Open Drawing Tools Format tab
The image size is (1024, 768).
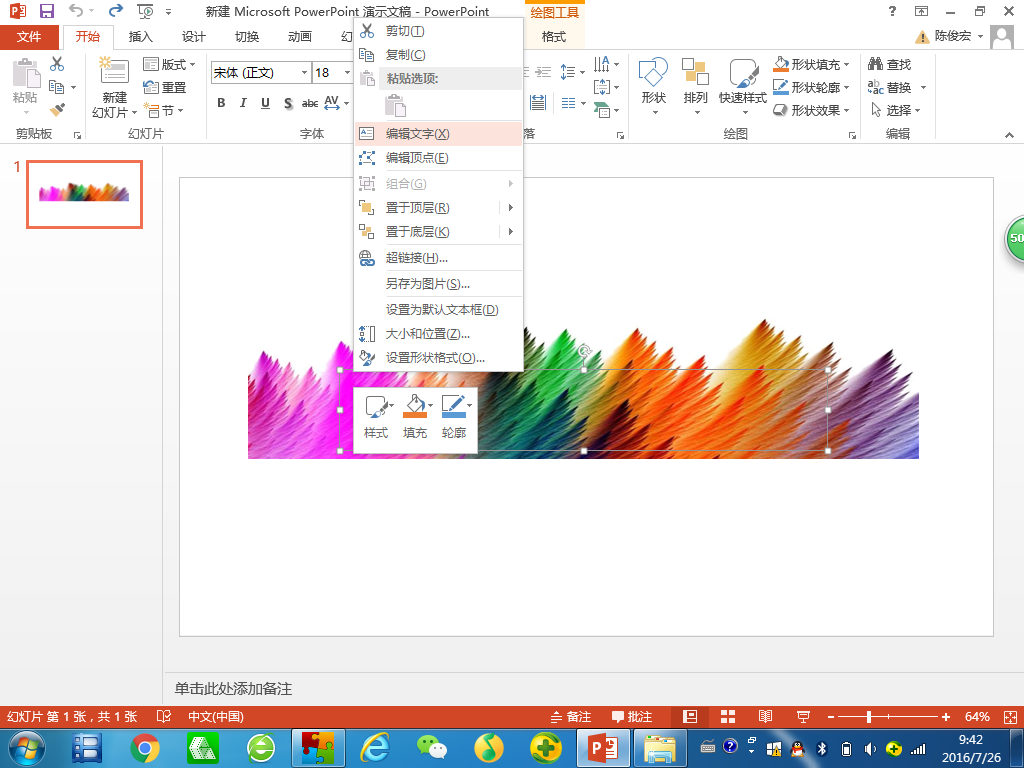pos(554,37)
